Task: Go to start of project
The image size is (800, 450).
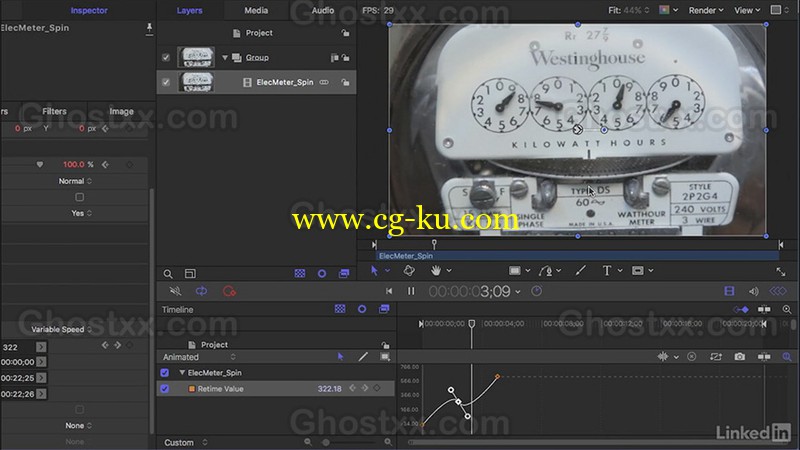Action: point(389,291)
